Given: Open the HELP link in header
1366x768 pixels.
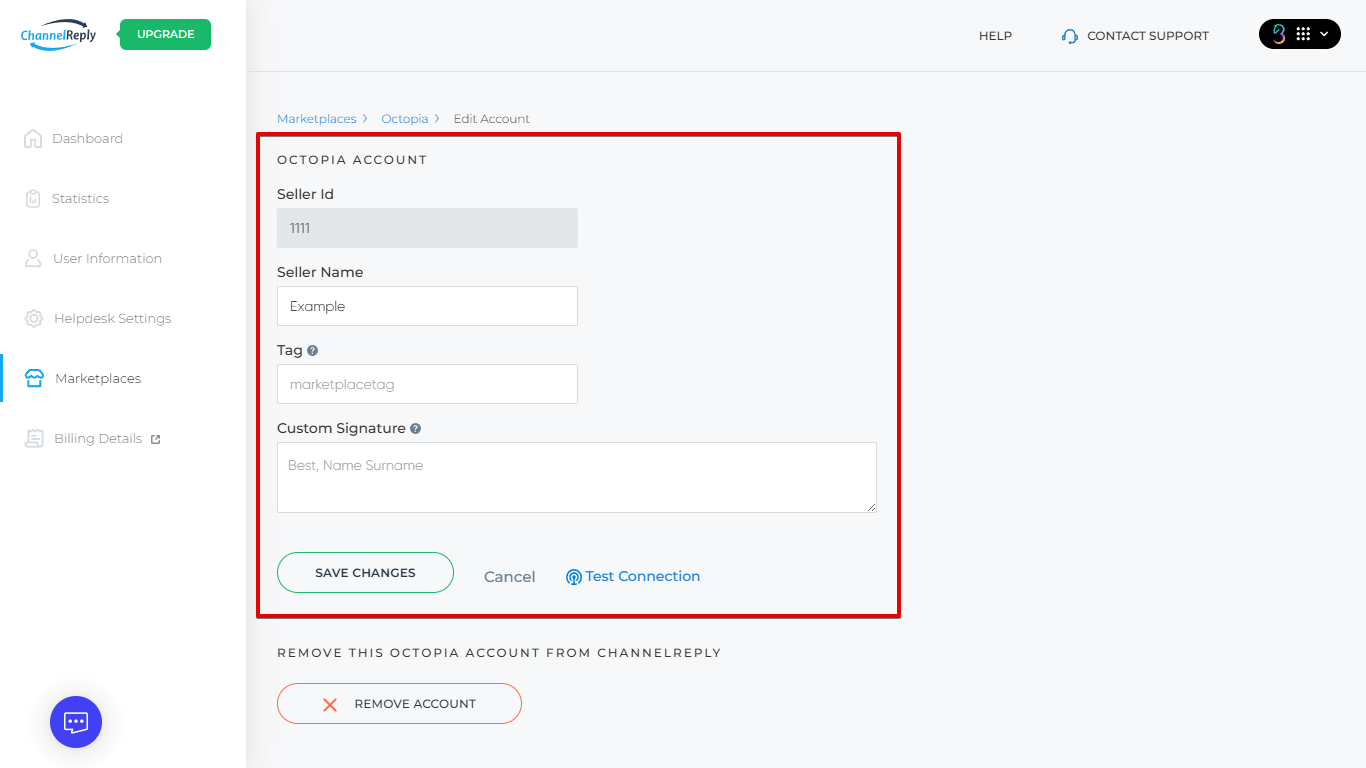Looking at the screenshot, I should point(995,36).
